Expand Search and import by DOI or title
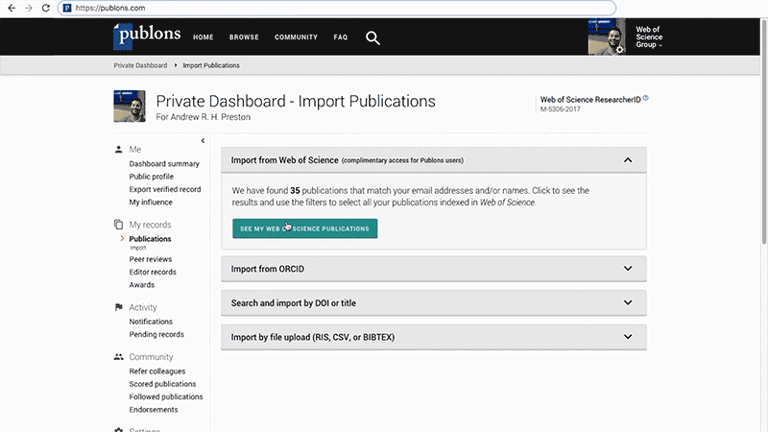Screen dimensions: 768x432 coord(628,303)
